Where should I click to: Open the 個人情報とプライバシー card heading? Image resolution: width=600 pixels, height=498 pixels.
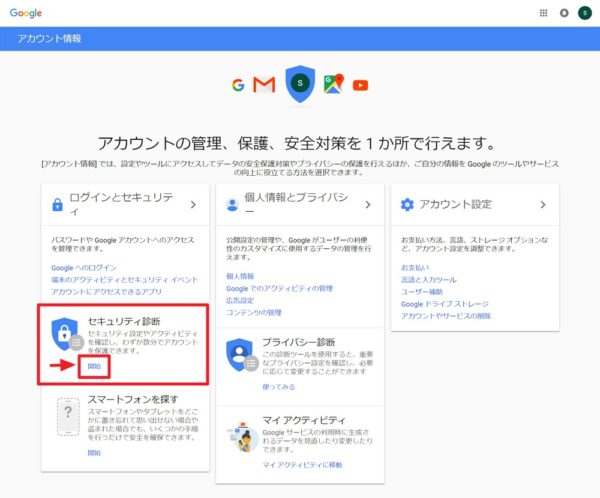(296, 204)
